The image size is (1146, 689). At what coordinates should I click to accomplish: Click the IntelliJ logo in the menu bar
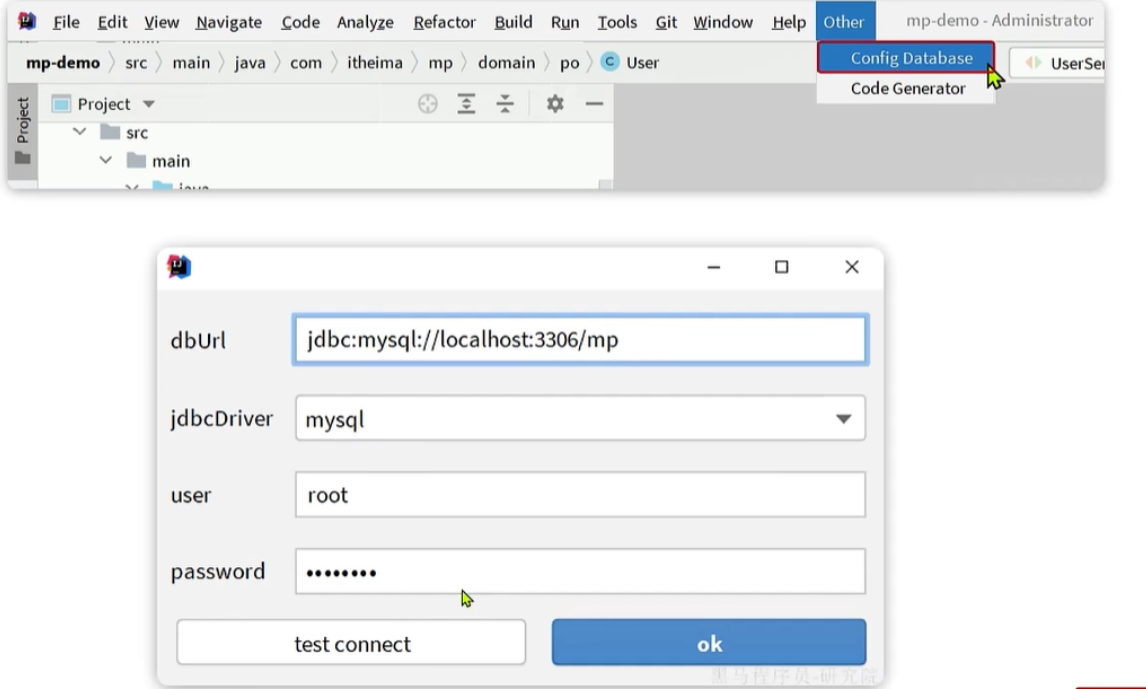pos(27,21)
